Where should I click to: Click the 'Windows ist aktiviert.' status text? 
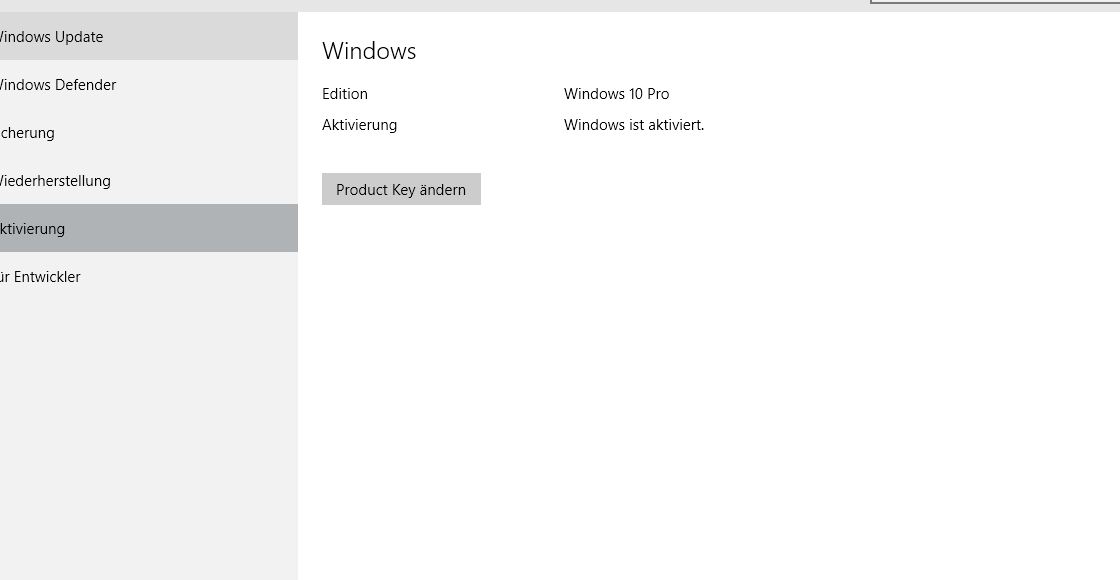(634, 125)
